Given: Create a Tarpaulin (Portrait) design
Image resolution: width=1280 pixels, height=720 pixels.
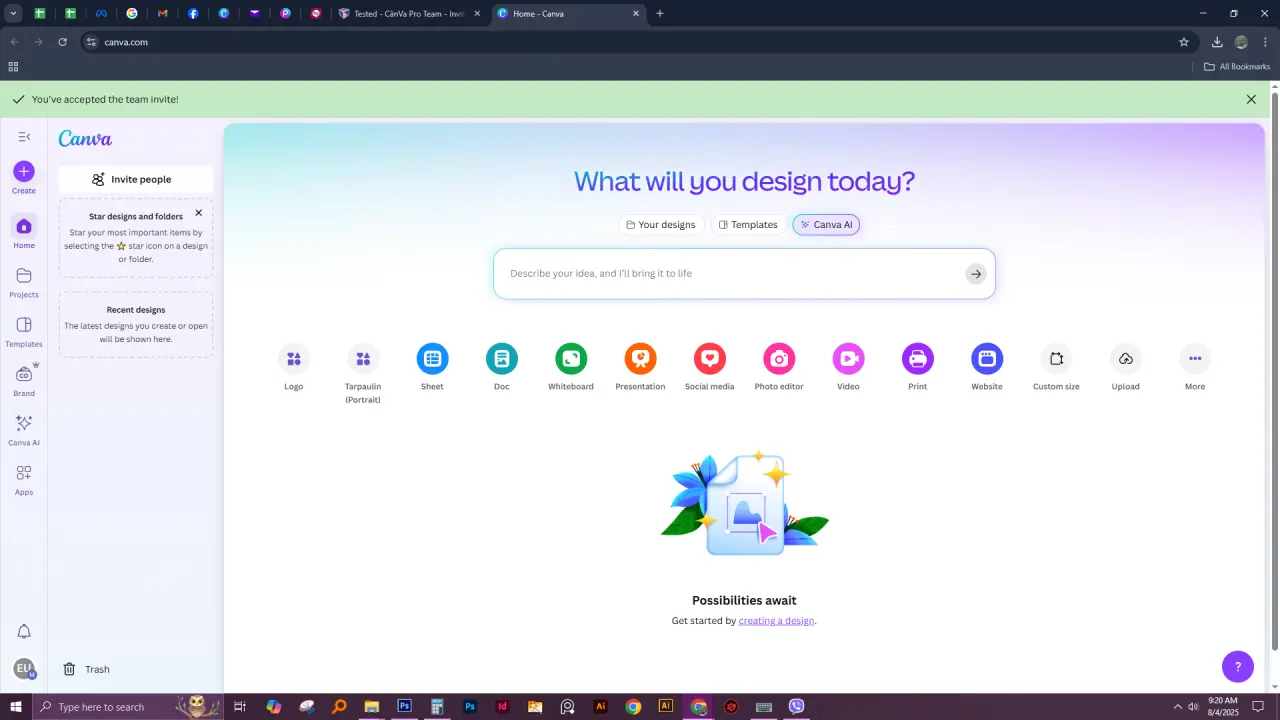Looking at the screenshot, I should tap(363, 373).
